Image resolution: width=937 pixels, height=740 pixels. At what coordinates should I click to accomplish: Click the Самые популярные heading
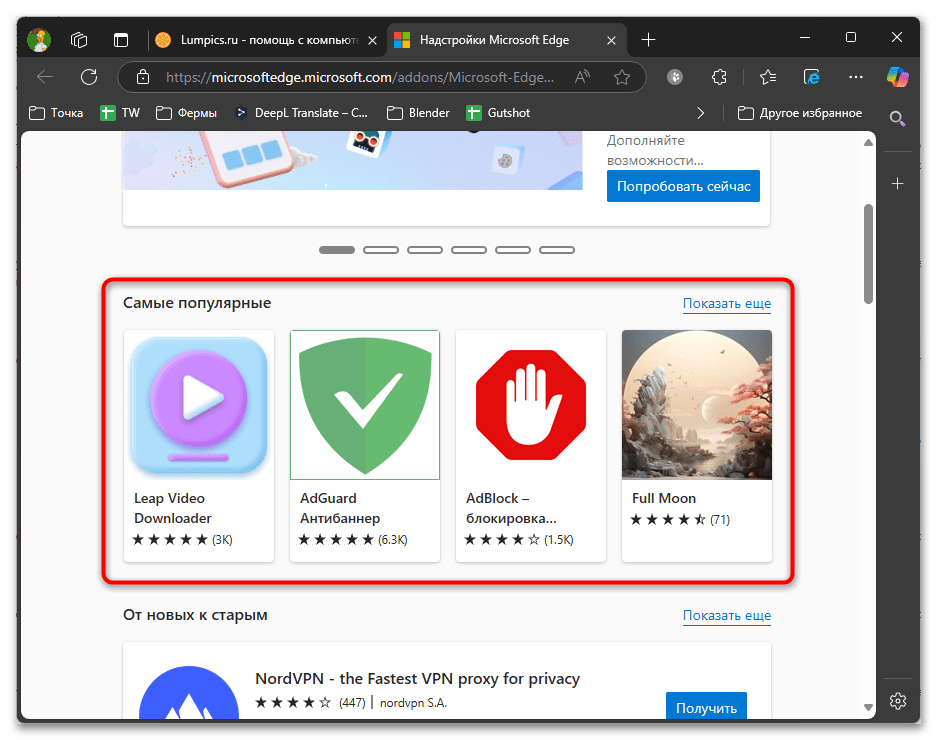(x=197, y=303)
